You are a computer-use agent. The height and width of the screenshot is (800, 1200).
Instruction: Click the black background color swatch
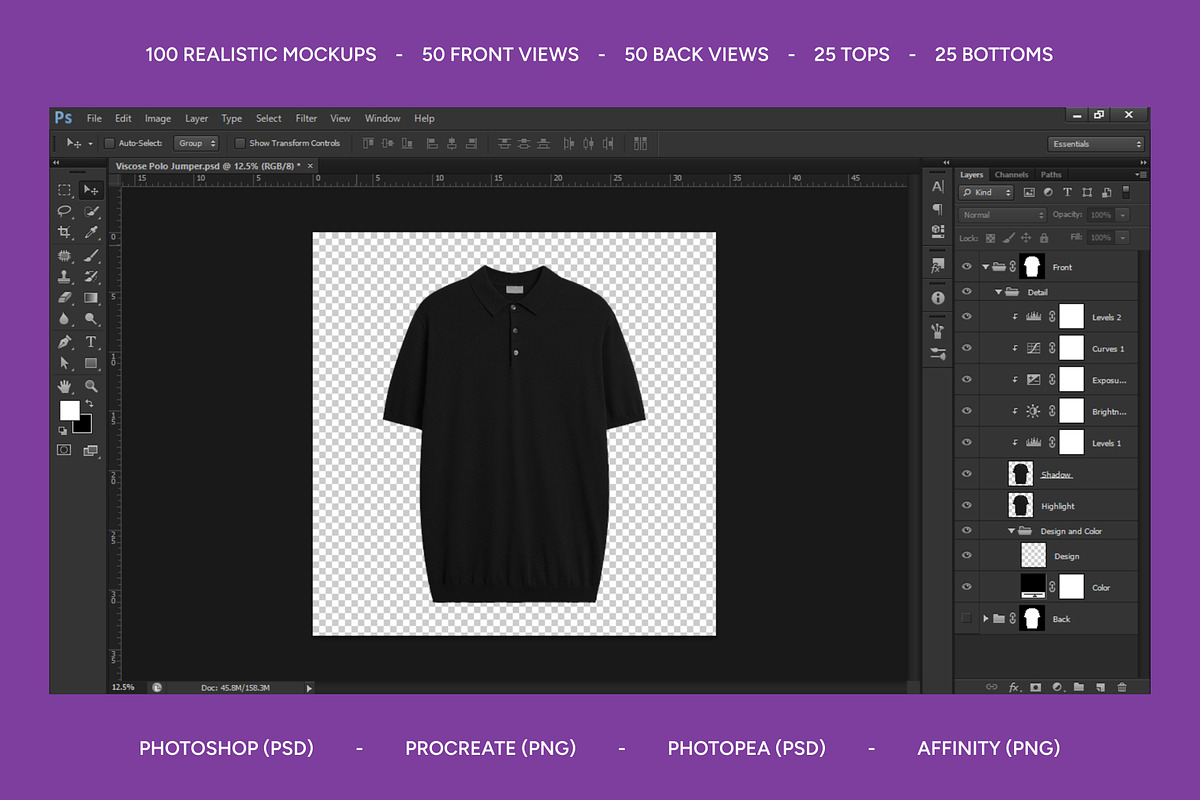pos(84,426)
